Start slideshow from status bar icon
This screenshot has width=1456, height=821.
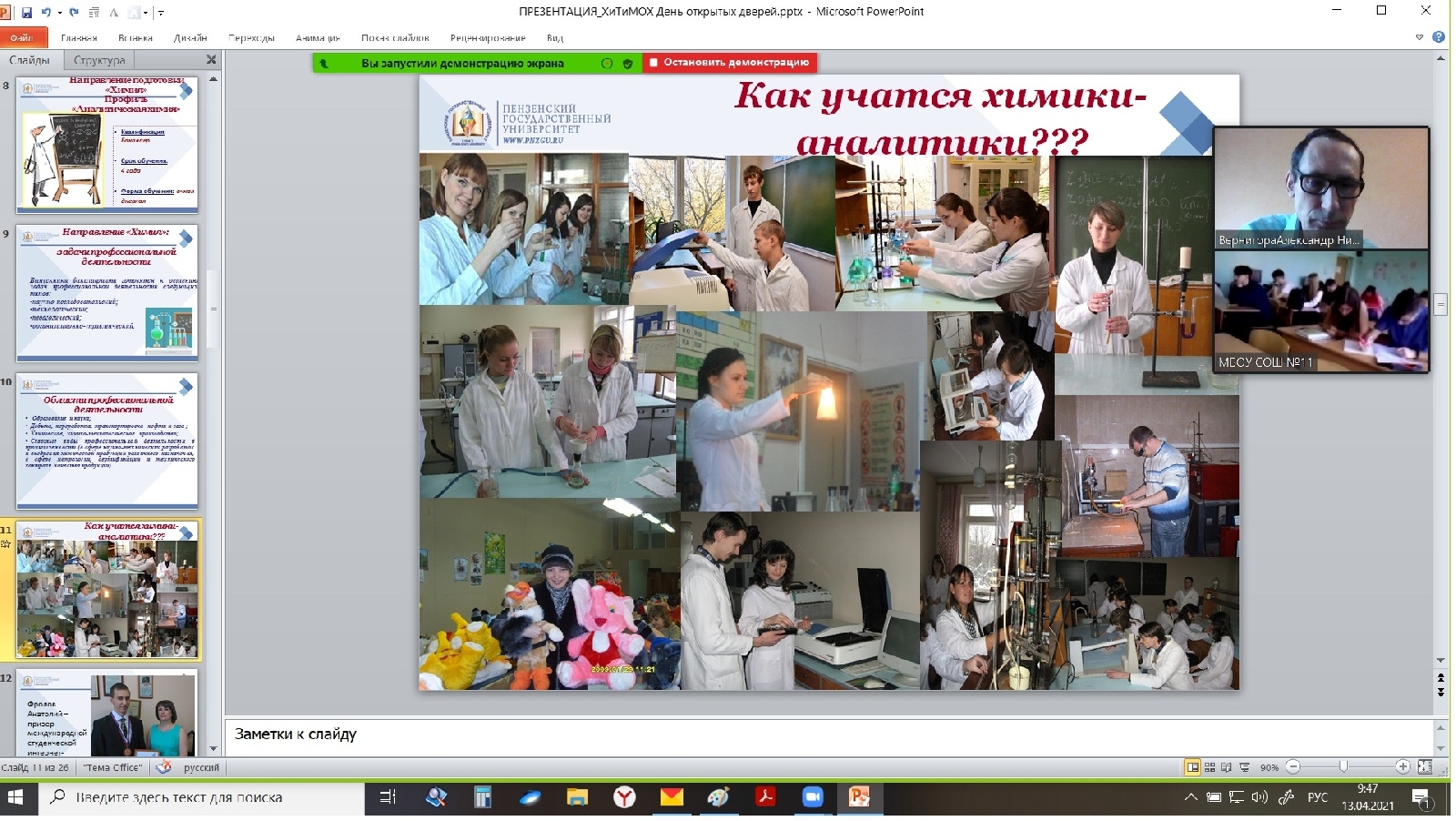(x=1244, y=767)
